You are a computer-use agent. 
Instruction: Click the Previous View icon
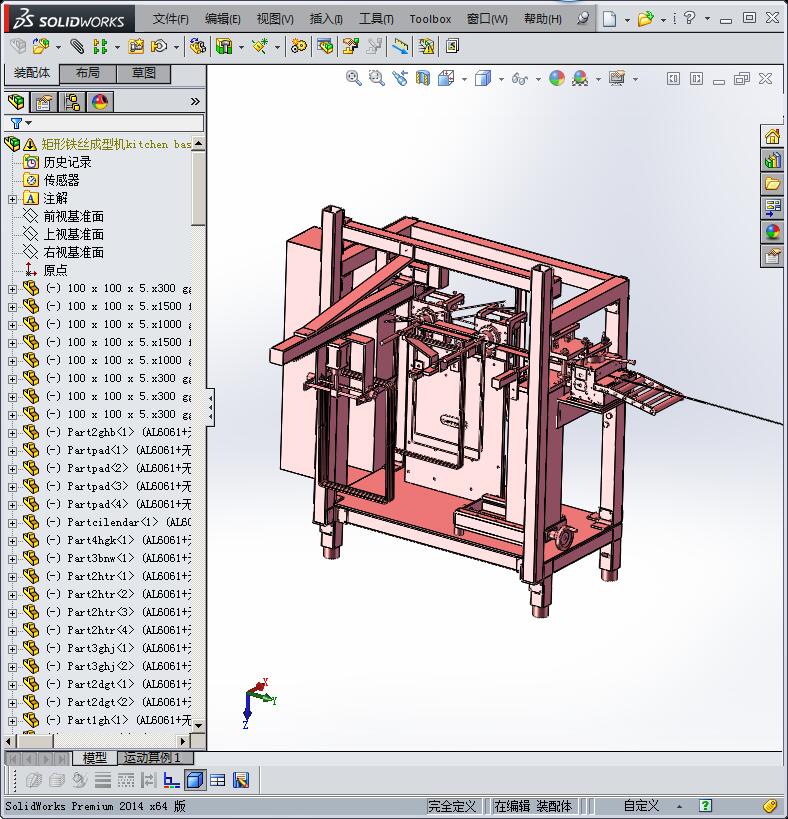(x=400, y=78)
